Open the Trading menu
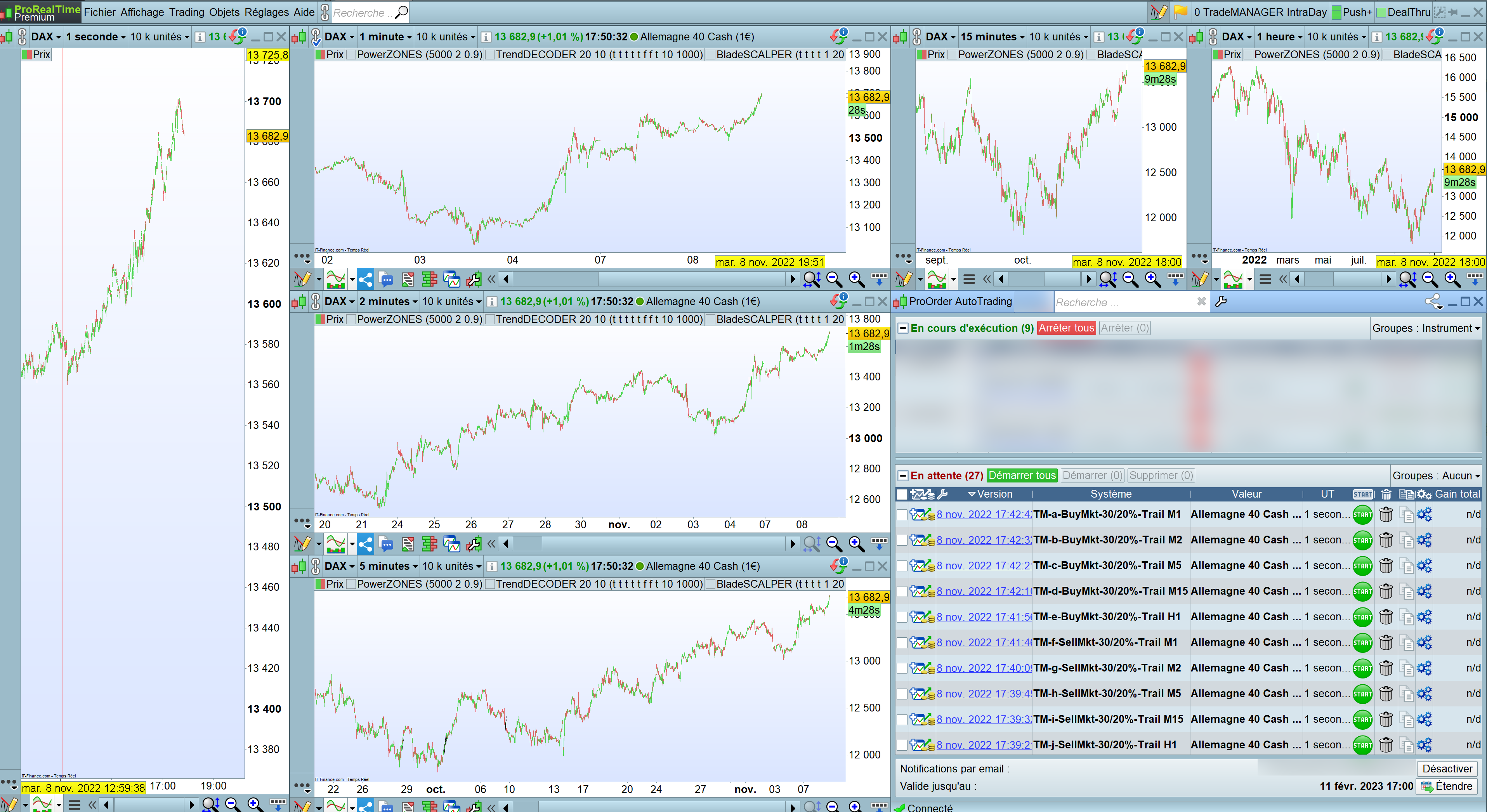The width and height of the screenshot is (1487, 812). click(186, 12)
